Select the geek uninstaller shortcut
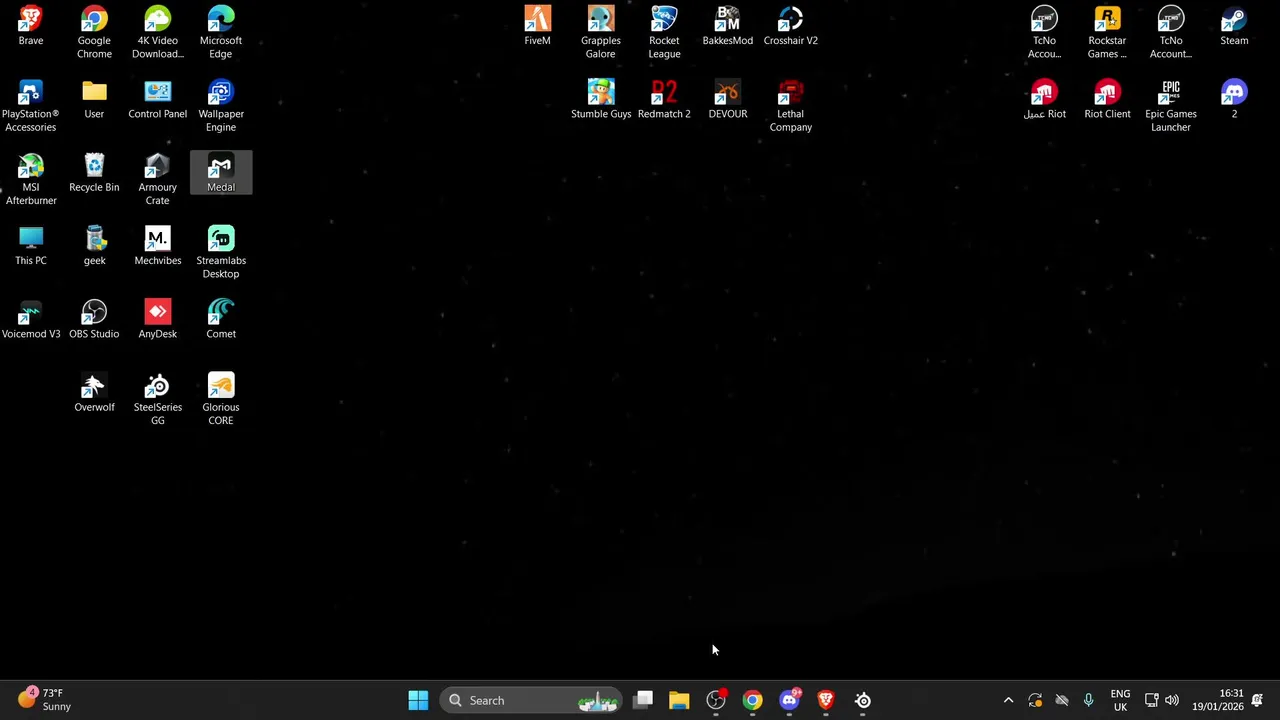Screen dimensions: 1280x720 click(x=94, y=246)
